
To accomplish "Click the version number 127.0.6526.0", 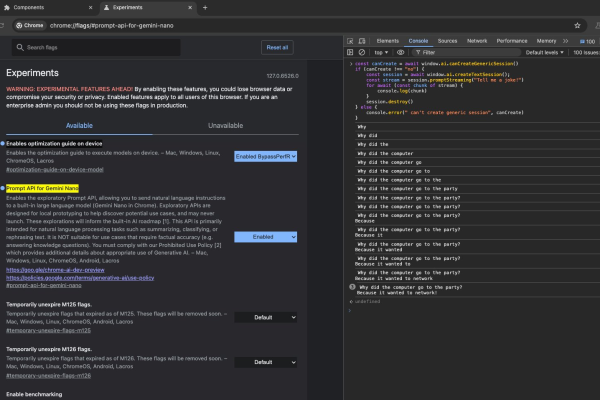I will 282,76.
